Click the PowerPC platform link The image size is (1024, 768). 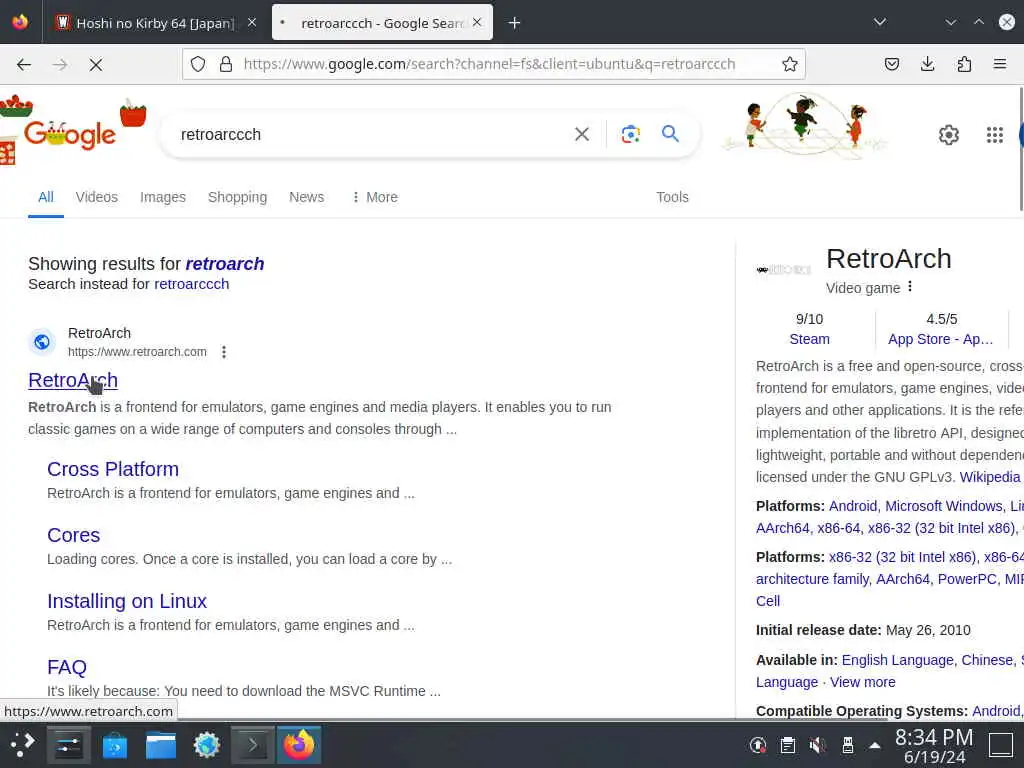967,579
